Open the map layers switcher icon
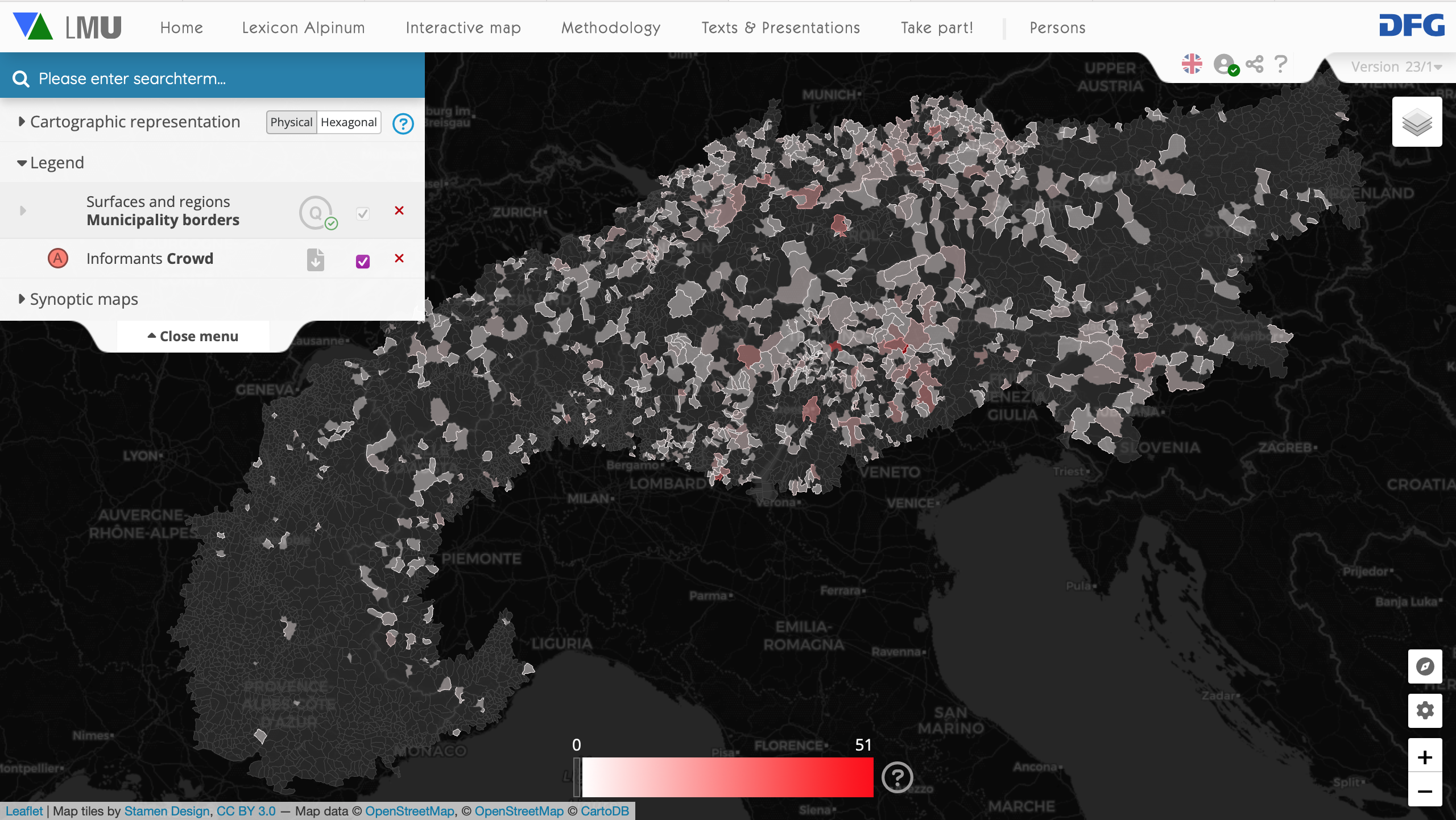Image resolution: width=1456 pixels, height=820 pixels. coord(1416,122)
